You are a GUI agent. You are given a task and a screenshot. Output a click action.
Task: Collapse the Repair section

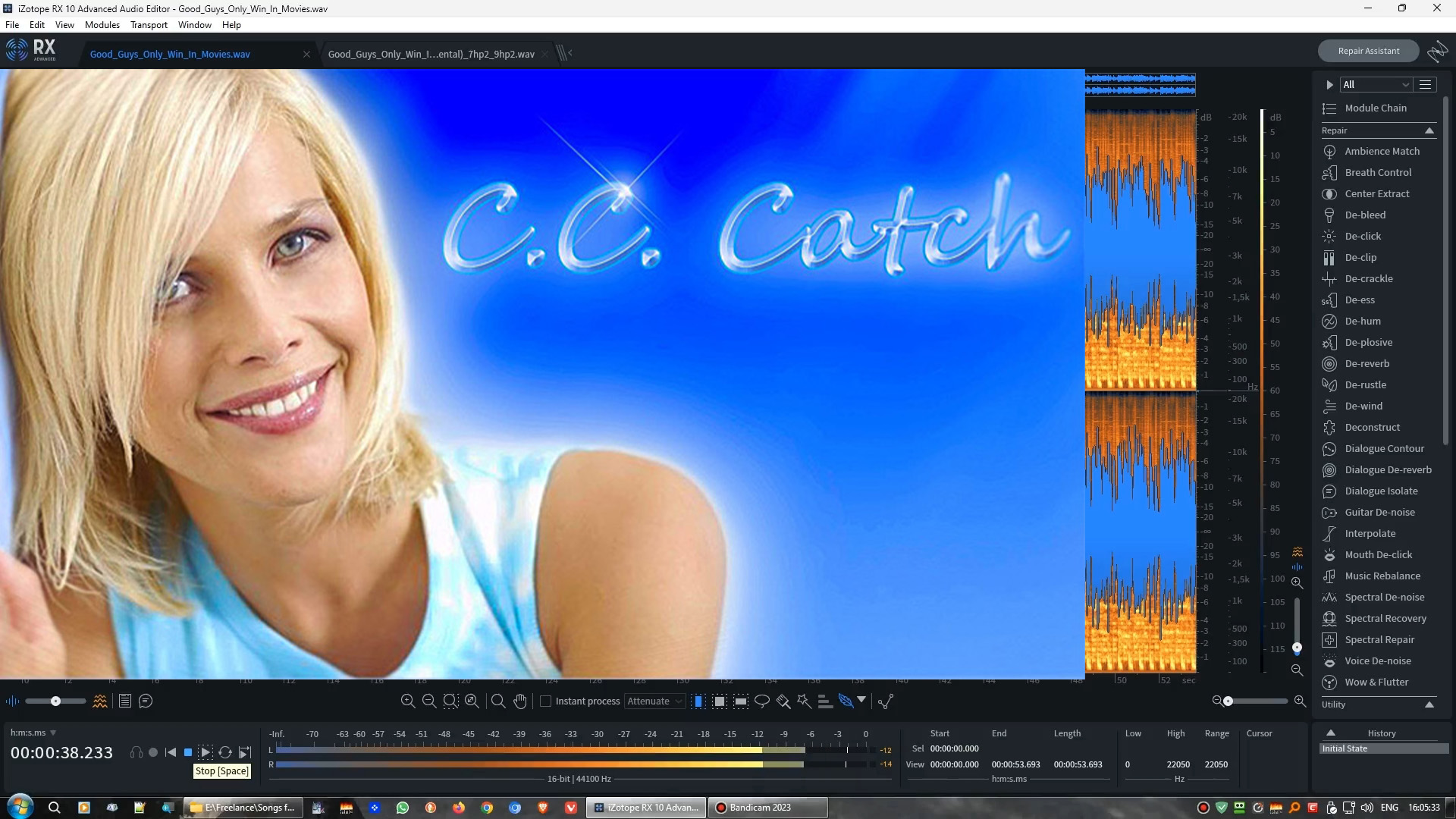pyautogui.click(x=1429, y=131)
